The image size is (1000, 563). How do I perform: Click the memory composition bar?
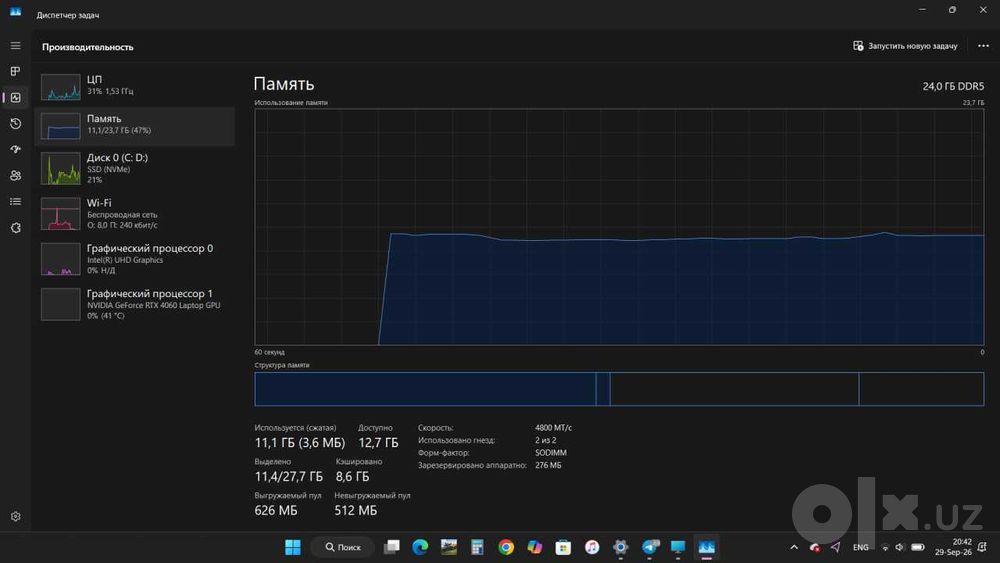pos(619,389)
